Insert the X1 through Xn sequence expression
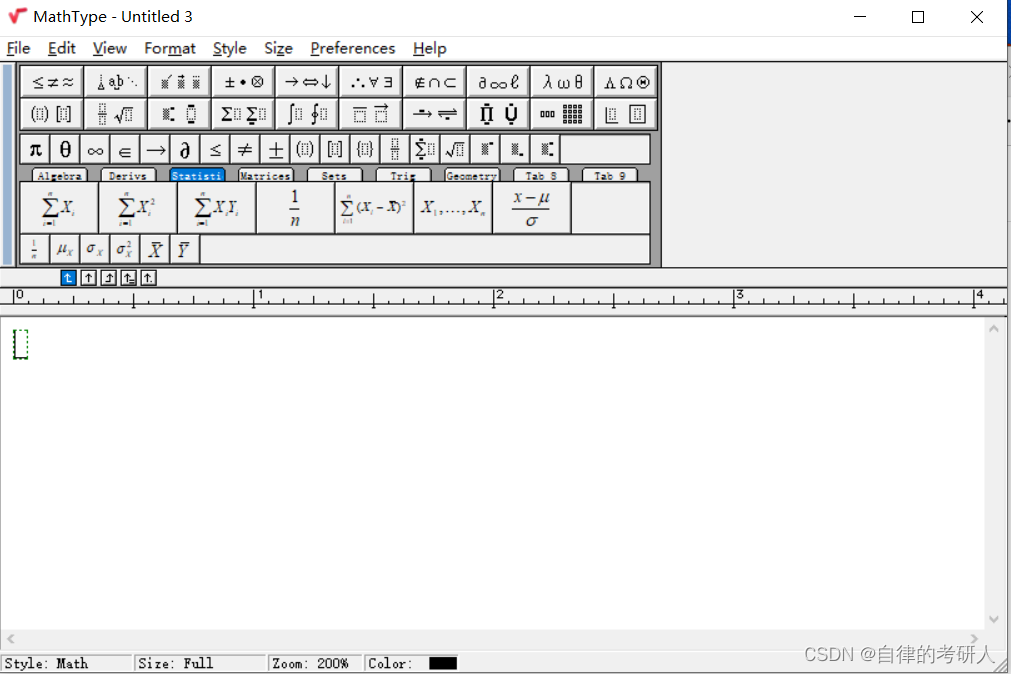Screen dimensions: 1011x674 [x=453, y=208]
